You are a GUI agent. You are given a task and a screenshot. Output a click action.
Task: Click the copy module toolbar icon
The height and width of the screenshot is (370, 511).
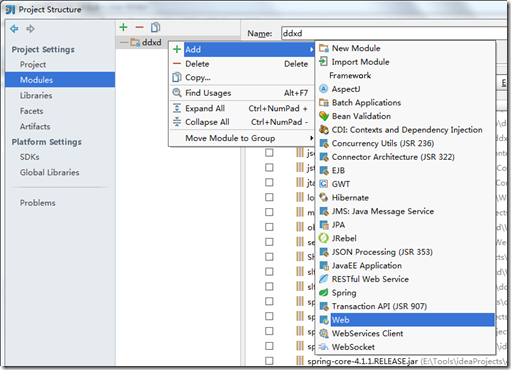click(x=155, y=27)
